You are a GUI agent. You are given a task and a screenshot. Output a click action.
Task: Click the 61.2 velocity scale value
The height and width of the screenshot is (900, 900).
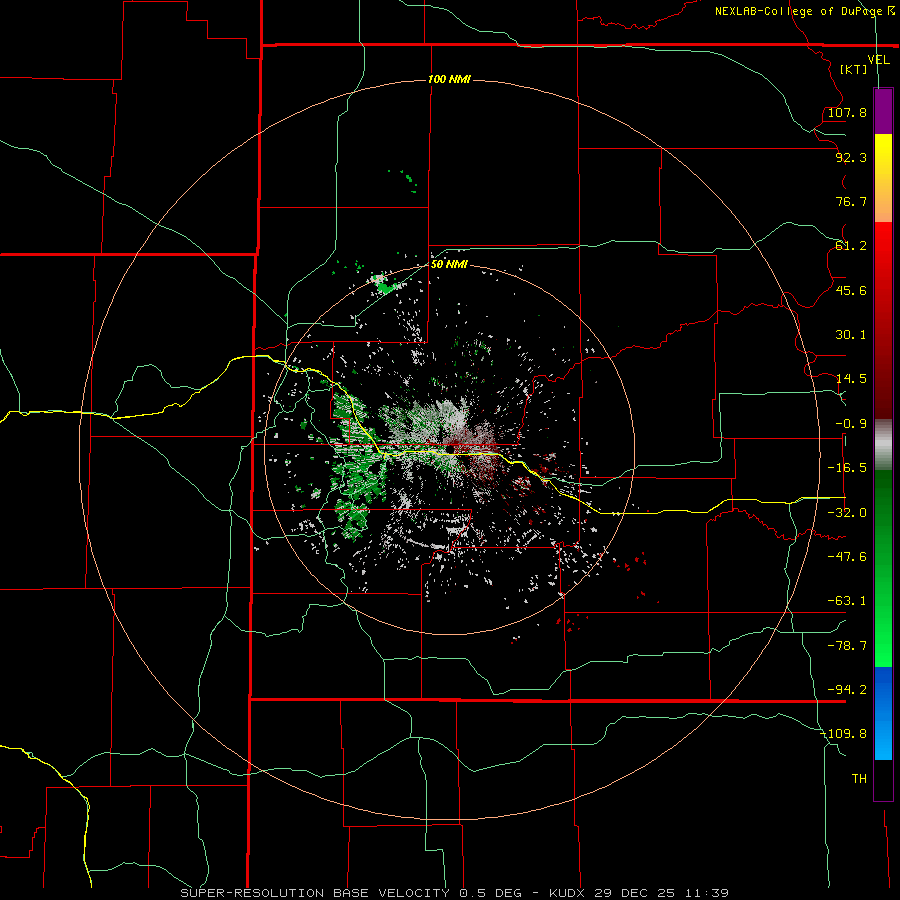tap(851, 246)
